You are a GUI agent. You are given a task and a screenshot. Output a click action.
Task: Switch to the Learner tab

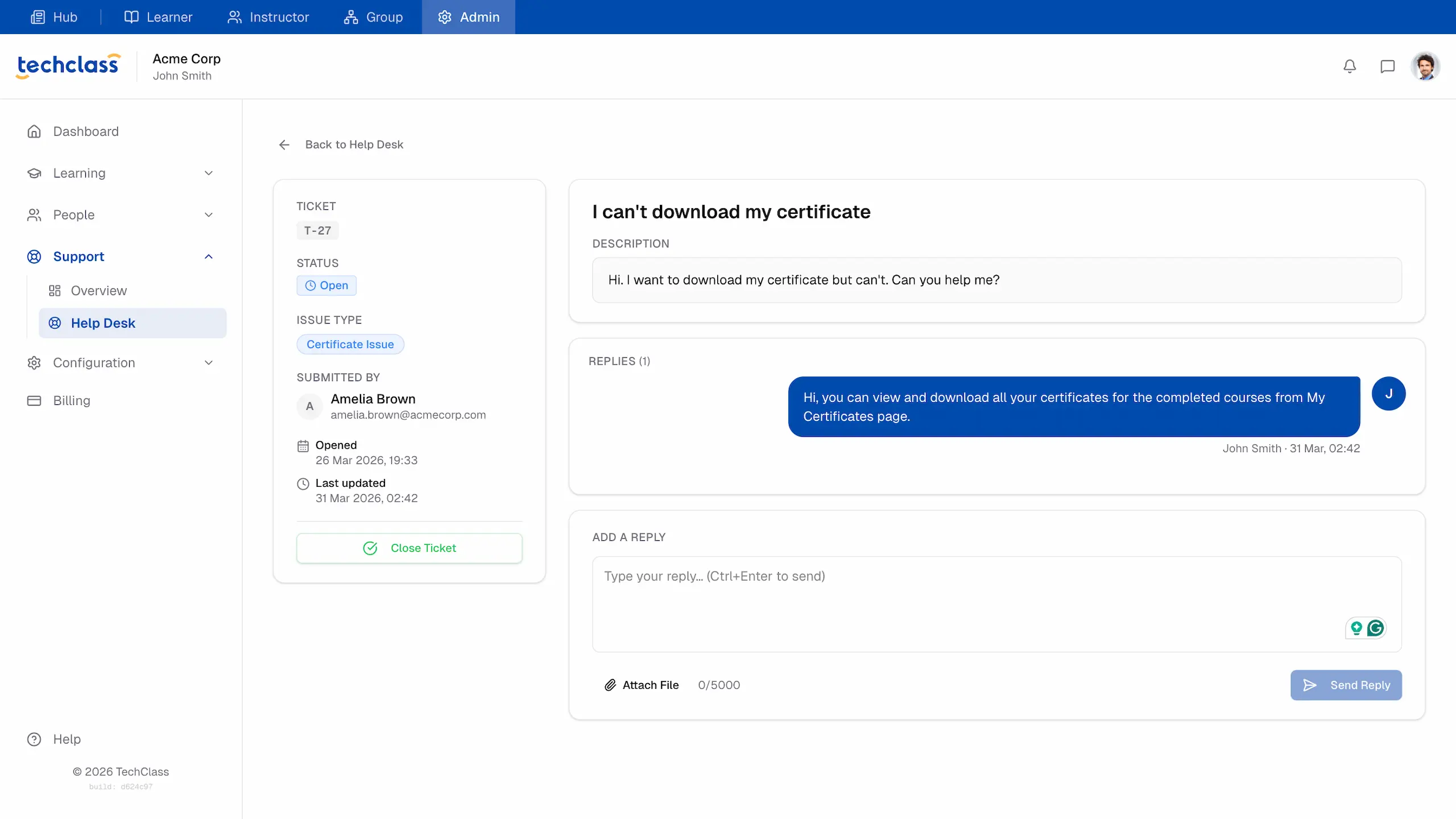(158, 17)
